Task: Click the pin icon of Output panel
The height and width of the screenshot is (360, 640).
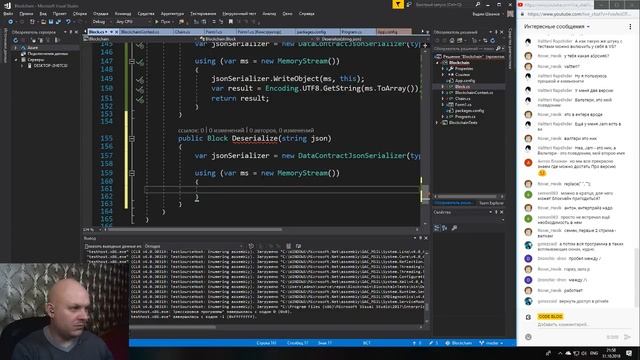Action: coord(420,238)
